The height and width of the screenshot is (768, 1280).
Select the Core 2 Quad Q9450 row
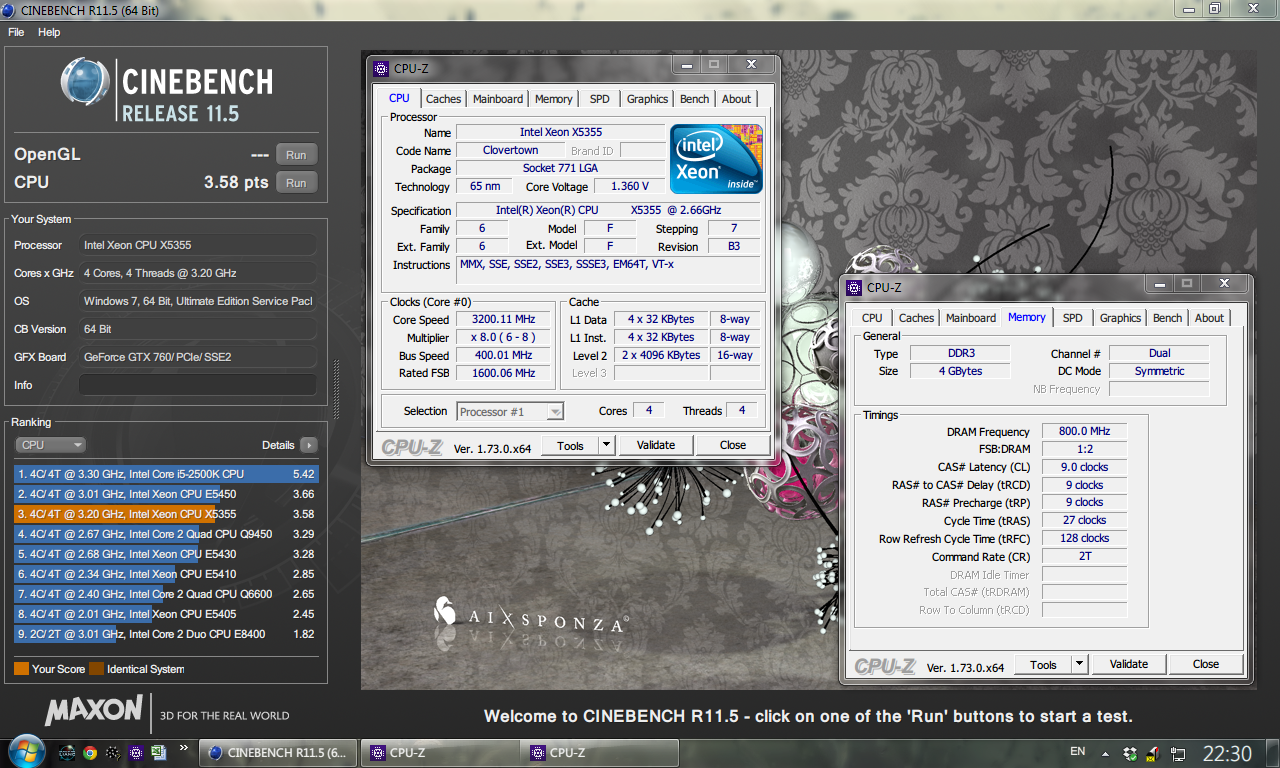click(x=166, y=534)
